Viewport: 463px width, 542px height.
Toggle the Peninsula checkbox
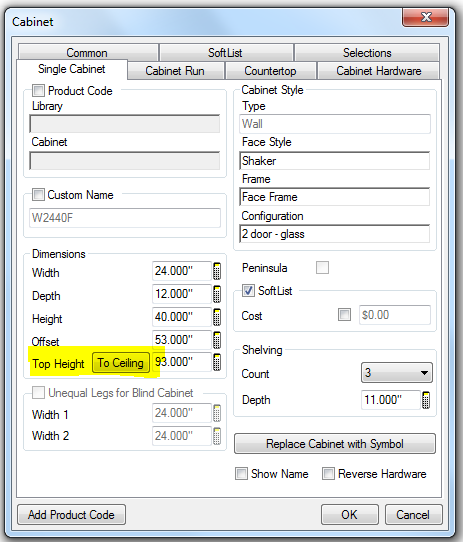coord(322,268)
